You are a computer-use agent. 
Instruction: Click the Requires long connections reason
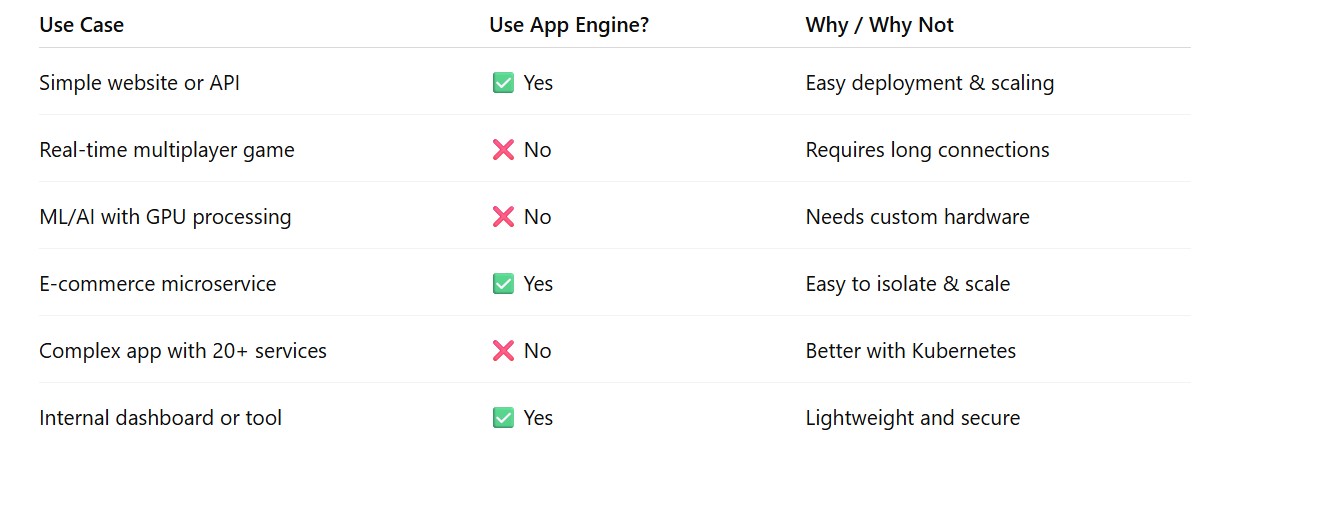click(927, 150)
